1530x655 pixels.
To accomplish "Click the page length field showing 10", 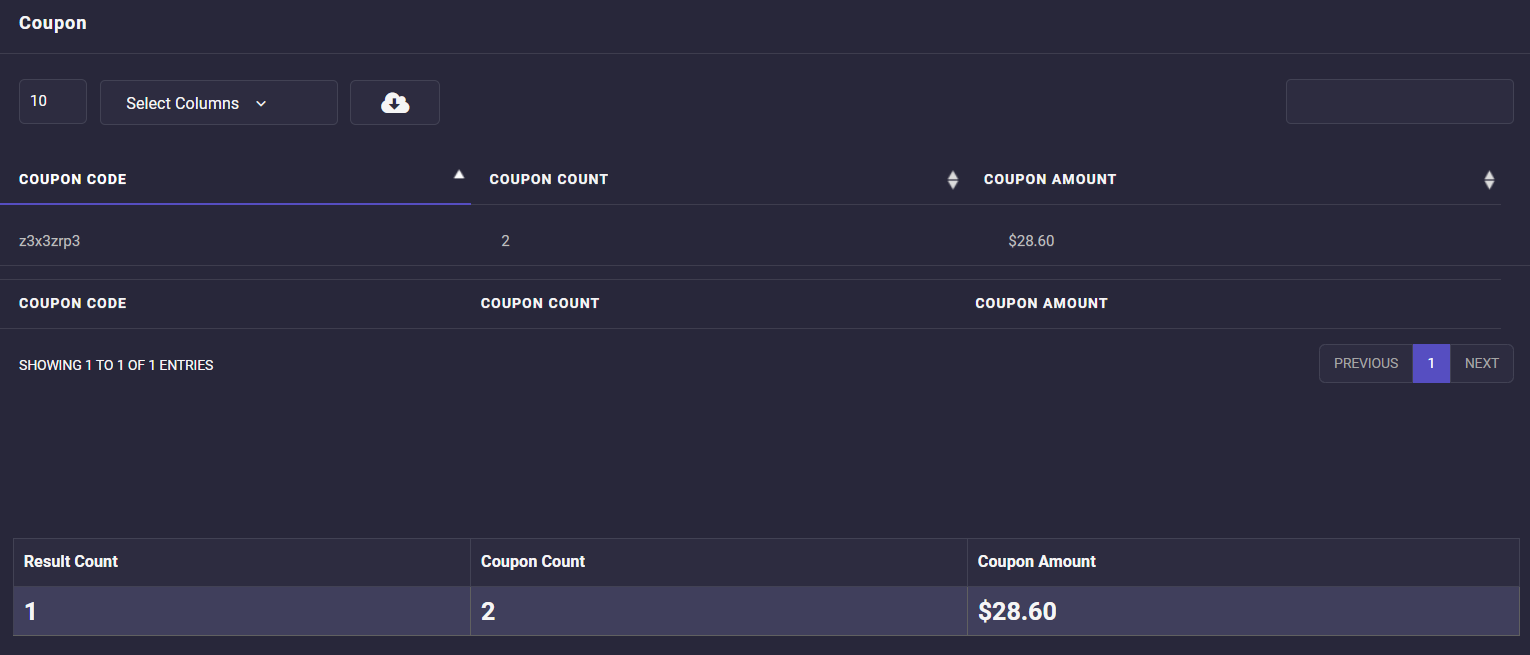I will [x=53, y=102].
